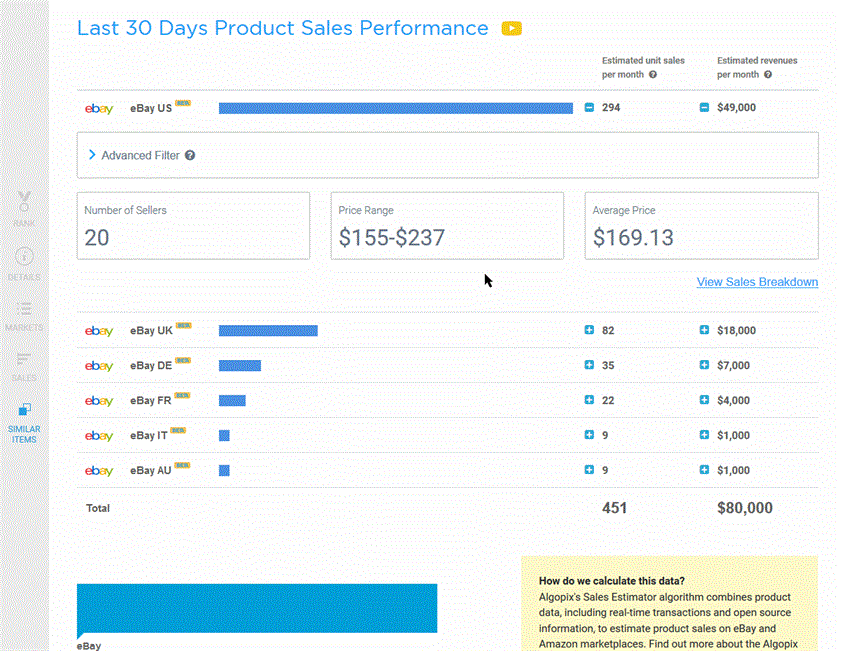Click 'How do we calculate this data?' heading
This screenshot has height=651, width=841.
tap(611, 581)
